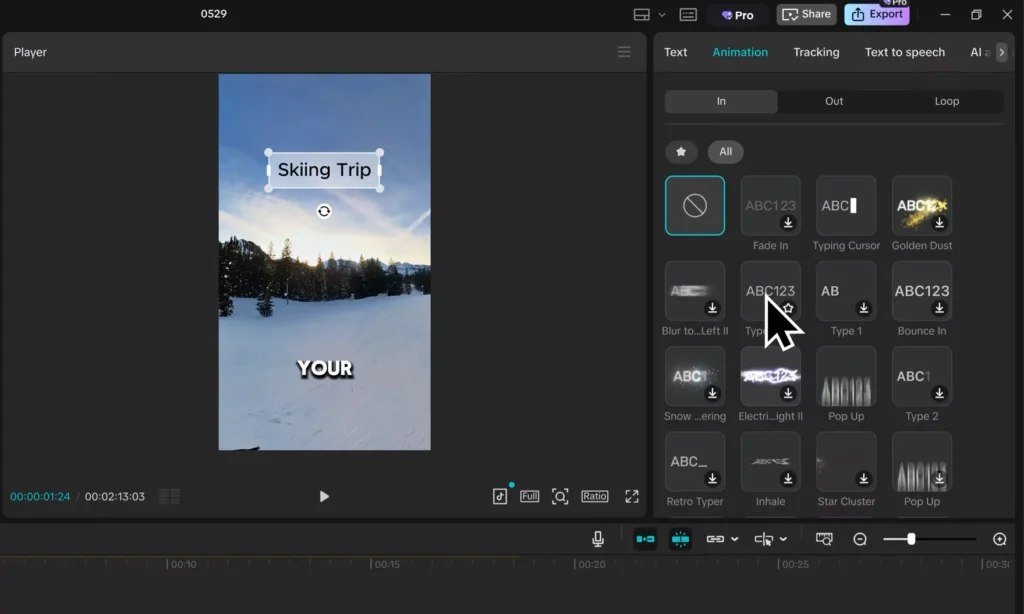
Task: Open the shortcut keyboard icon
Action: pos(688,14)
